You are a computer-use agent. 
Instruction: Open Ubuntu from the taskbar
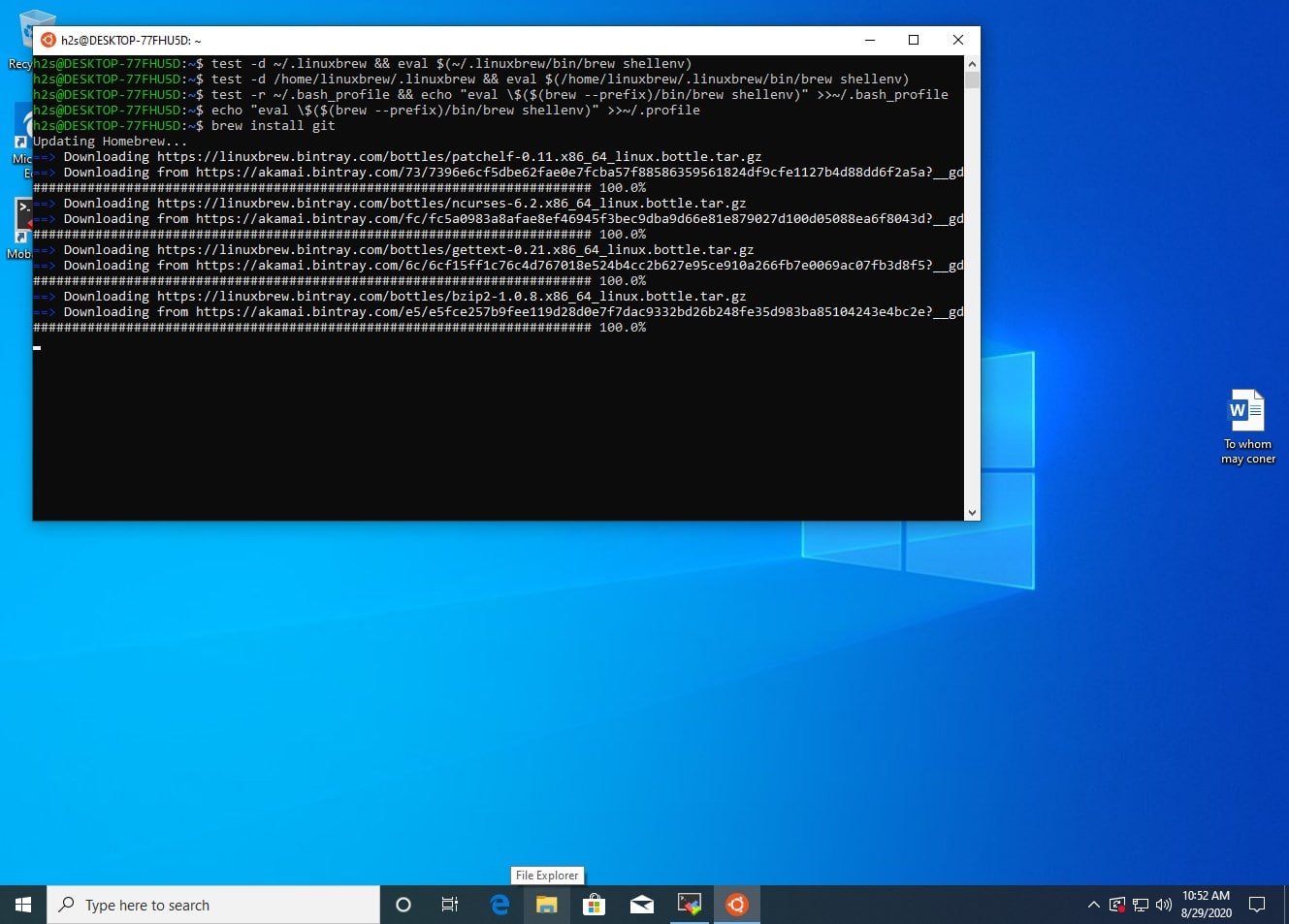click(736, 905)
